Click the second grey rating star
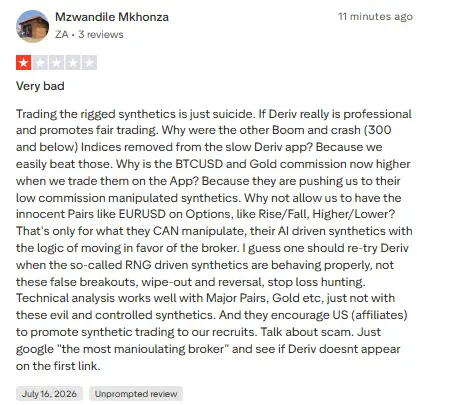455x405 pixels. click(x=40, y=62)
